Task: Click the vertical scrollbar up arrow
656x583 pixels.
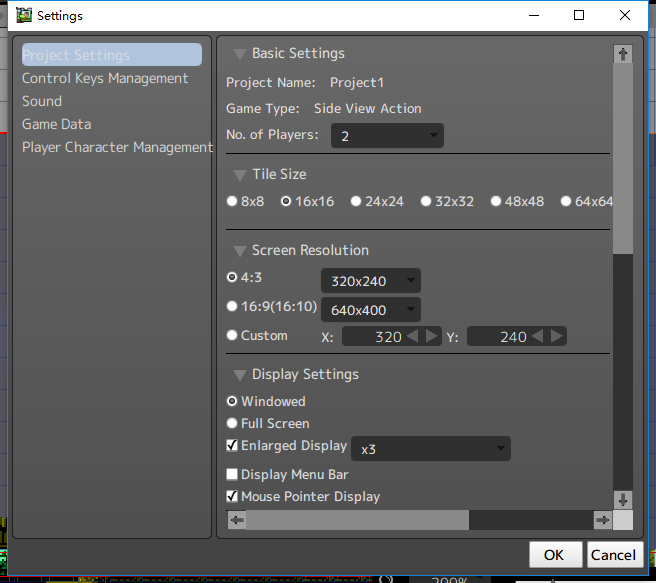Action: 623,54
